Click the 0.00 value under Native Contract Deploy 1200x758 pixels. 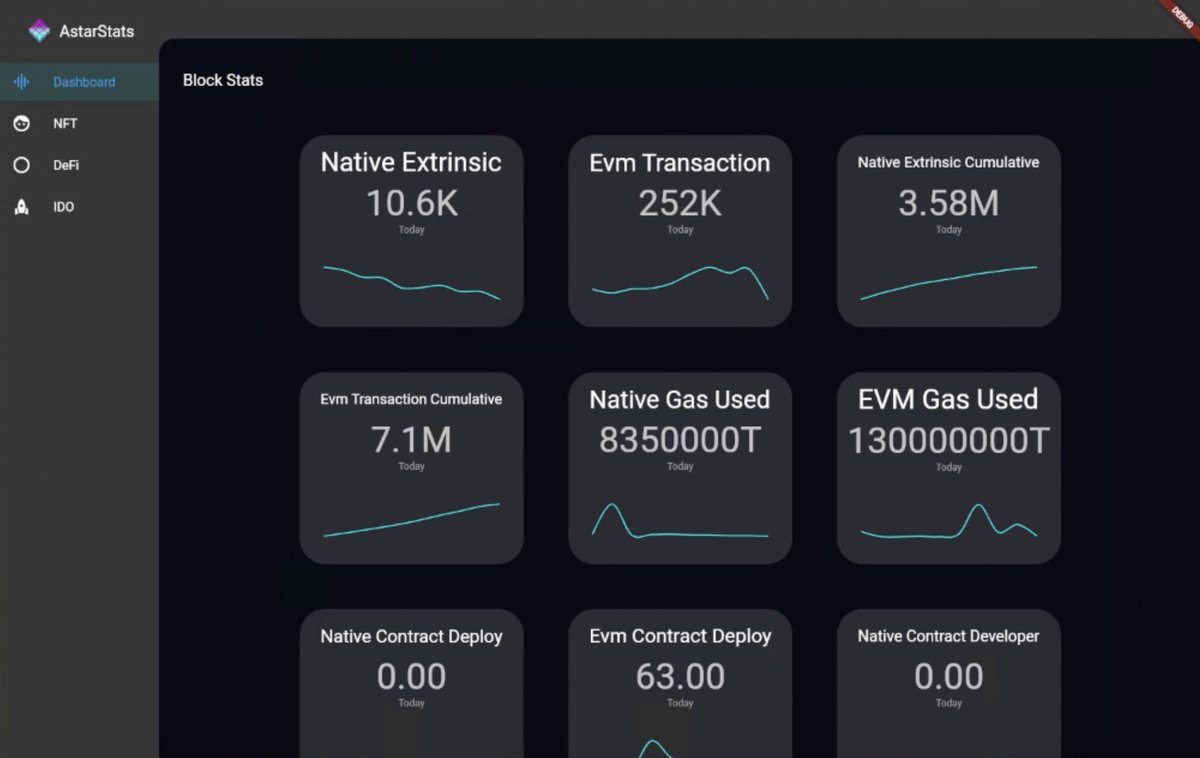(x=411, y=677)
